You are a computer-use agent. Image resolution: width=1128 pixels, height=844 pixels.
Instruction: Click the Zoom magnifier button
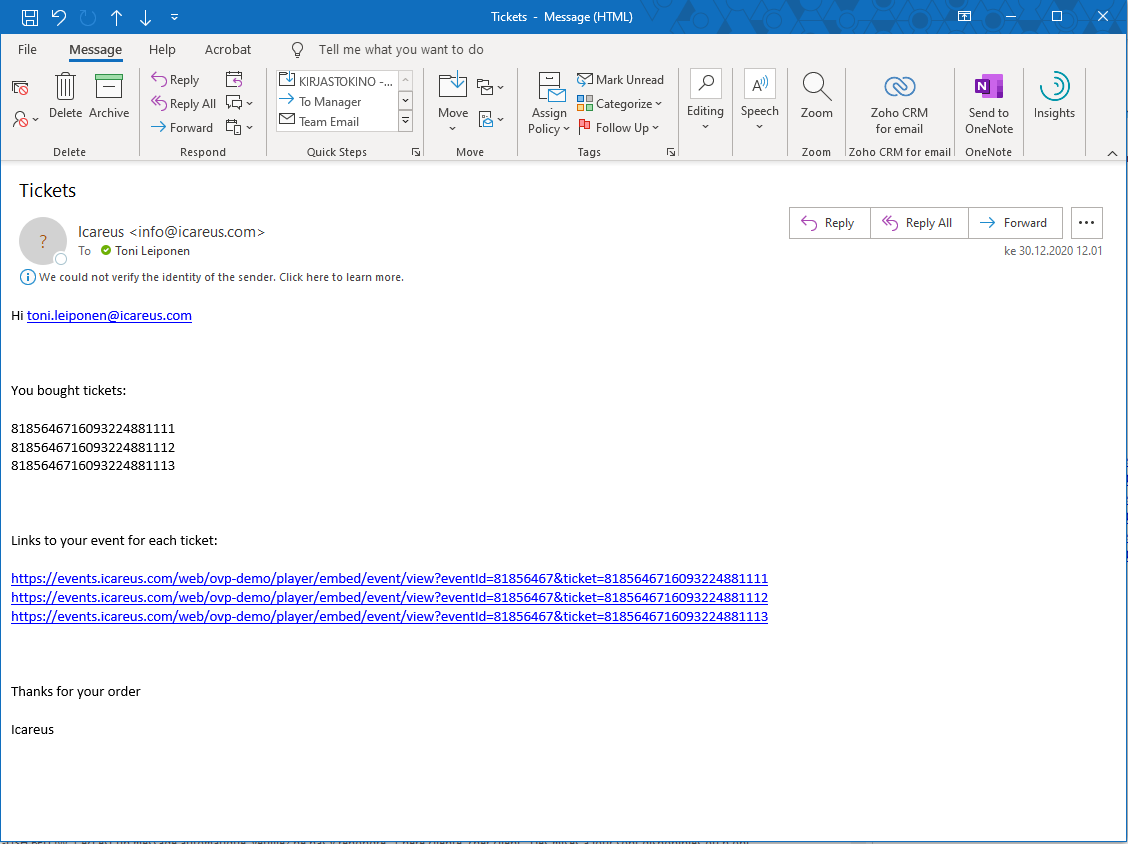coord(817,96)
